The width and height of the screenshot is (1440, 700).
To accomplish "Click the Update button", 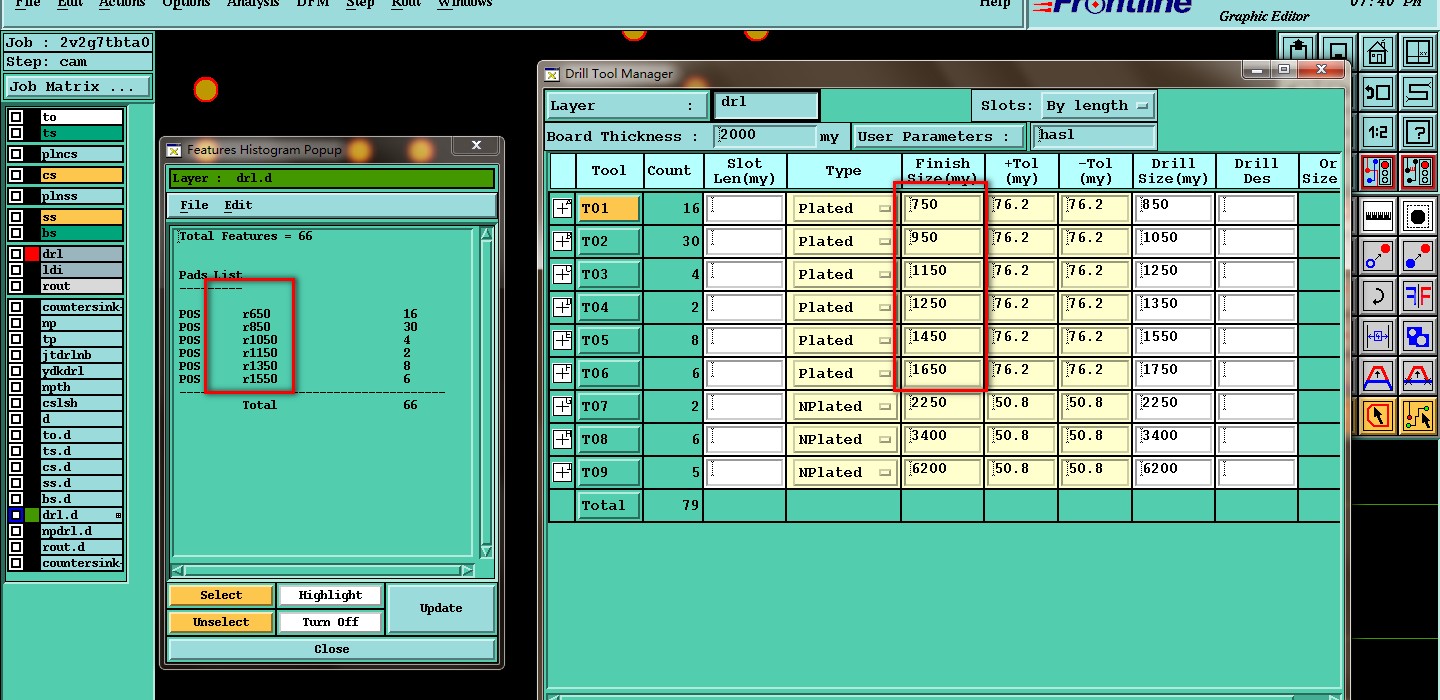I will tap(441, 608).
